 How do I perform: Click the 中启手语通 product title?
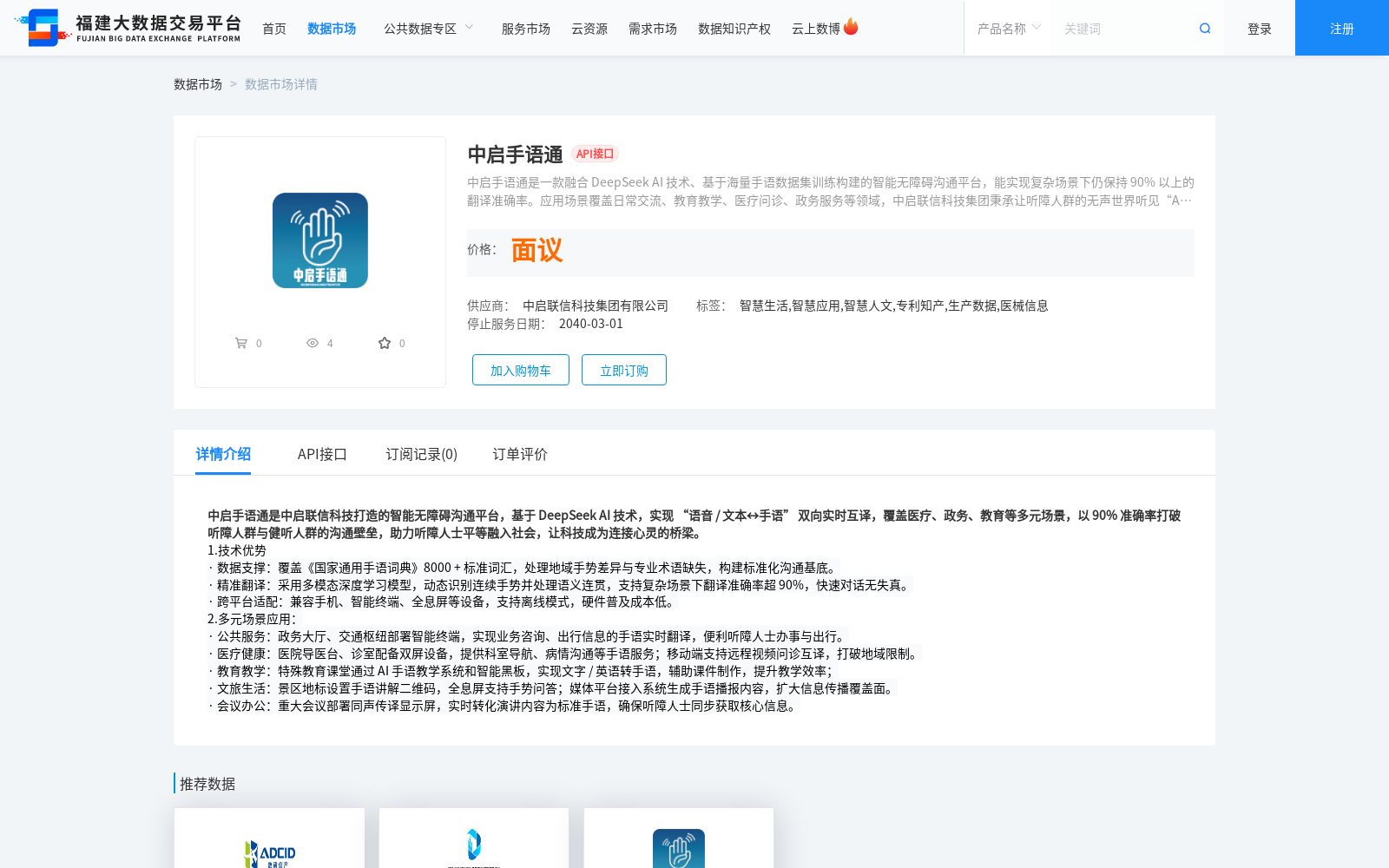[515, 155]
